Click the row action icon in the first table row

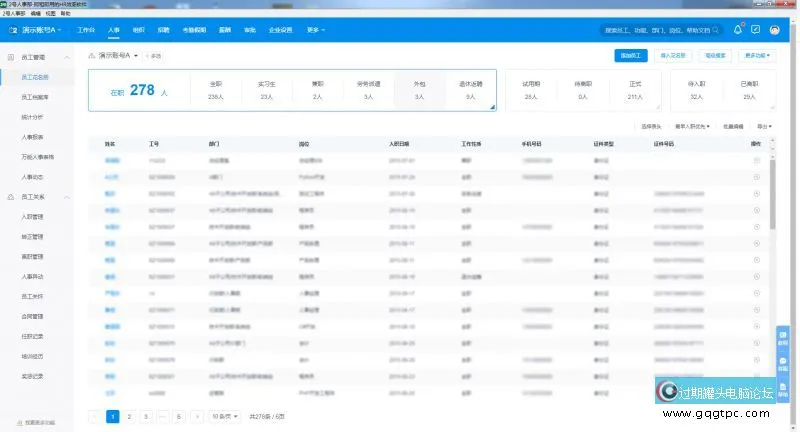click(x=756, y=160)
